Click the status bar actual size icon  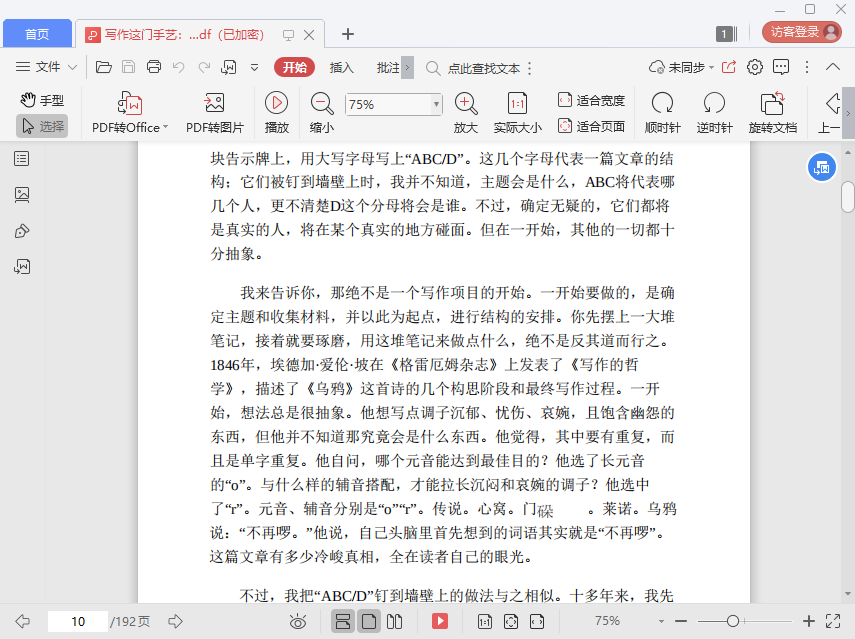(x=485, y=621)
